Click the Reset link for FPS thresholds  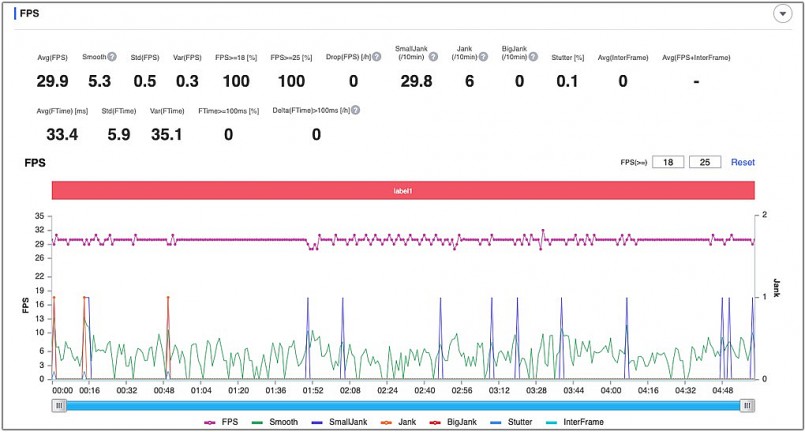coord(742,162)
